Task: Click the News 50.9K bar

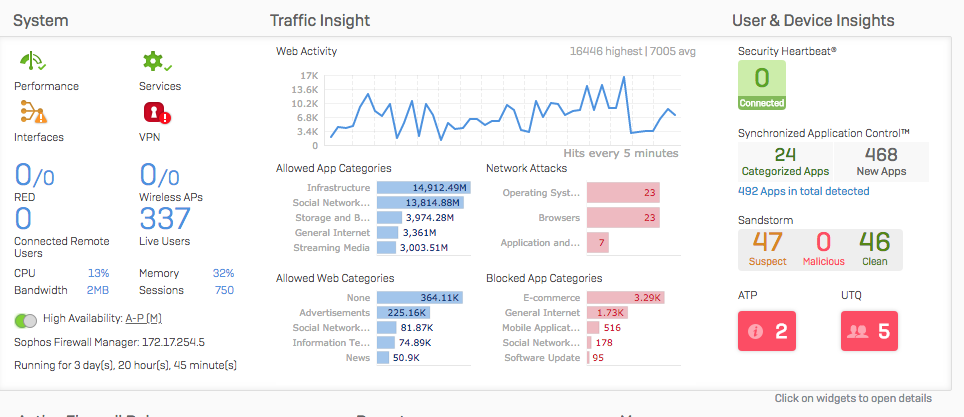Action: pyautogui.click(x=383, y=357)
